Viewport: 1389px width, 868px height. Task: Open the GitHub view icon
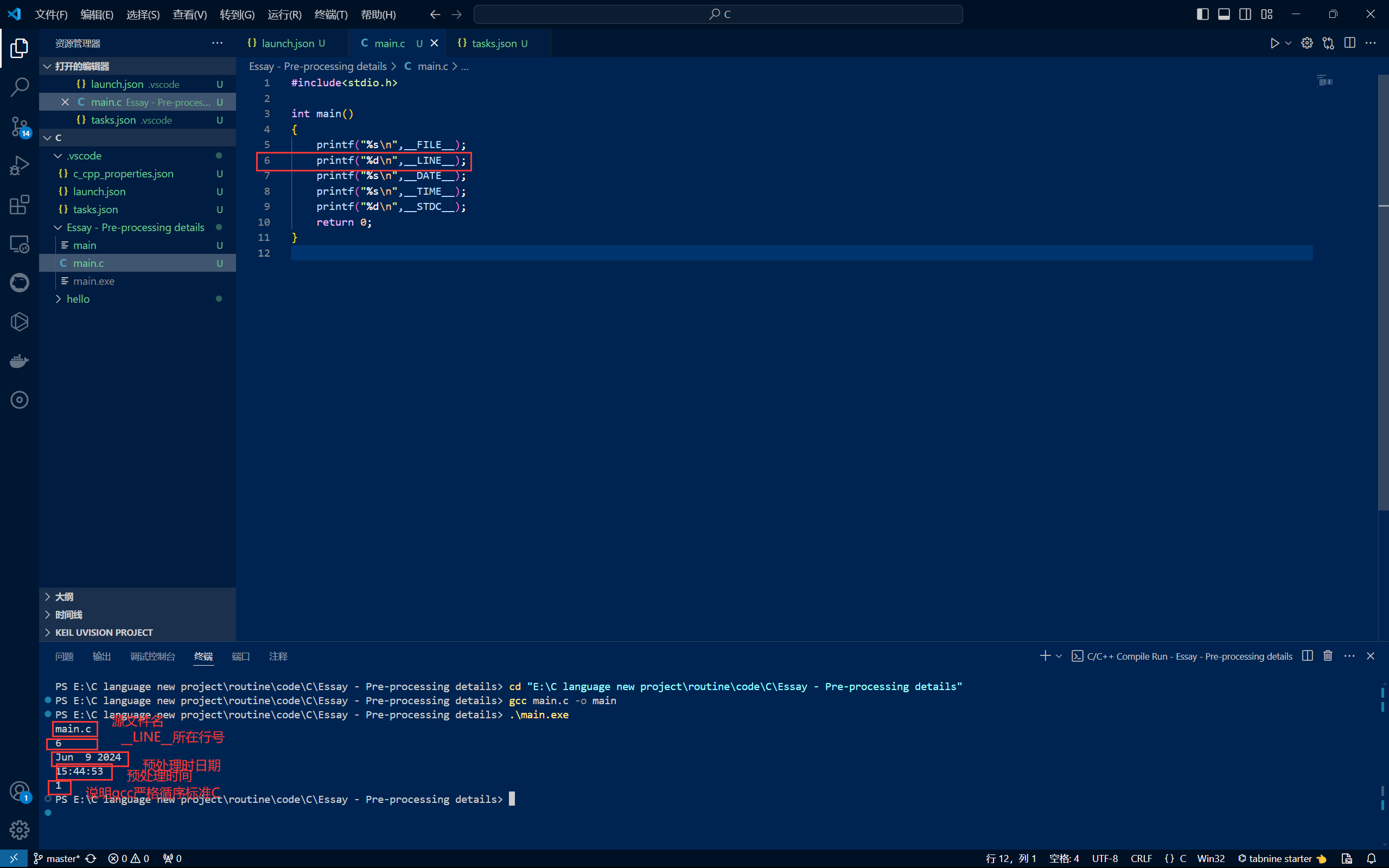(x=19, y=283)
